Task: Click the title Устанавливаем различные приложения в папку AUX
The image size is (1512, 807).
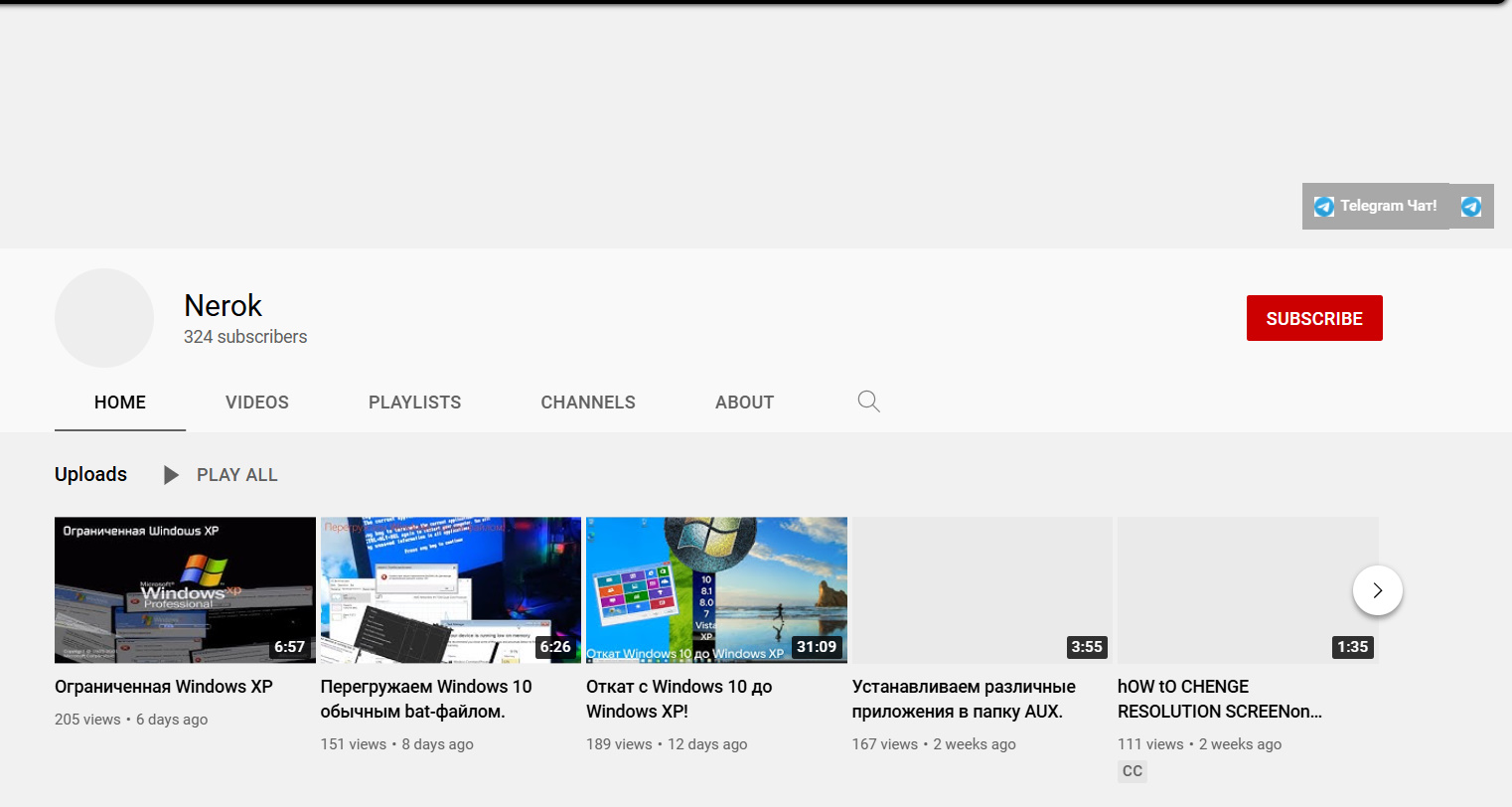Action: 963,699
